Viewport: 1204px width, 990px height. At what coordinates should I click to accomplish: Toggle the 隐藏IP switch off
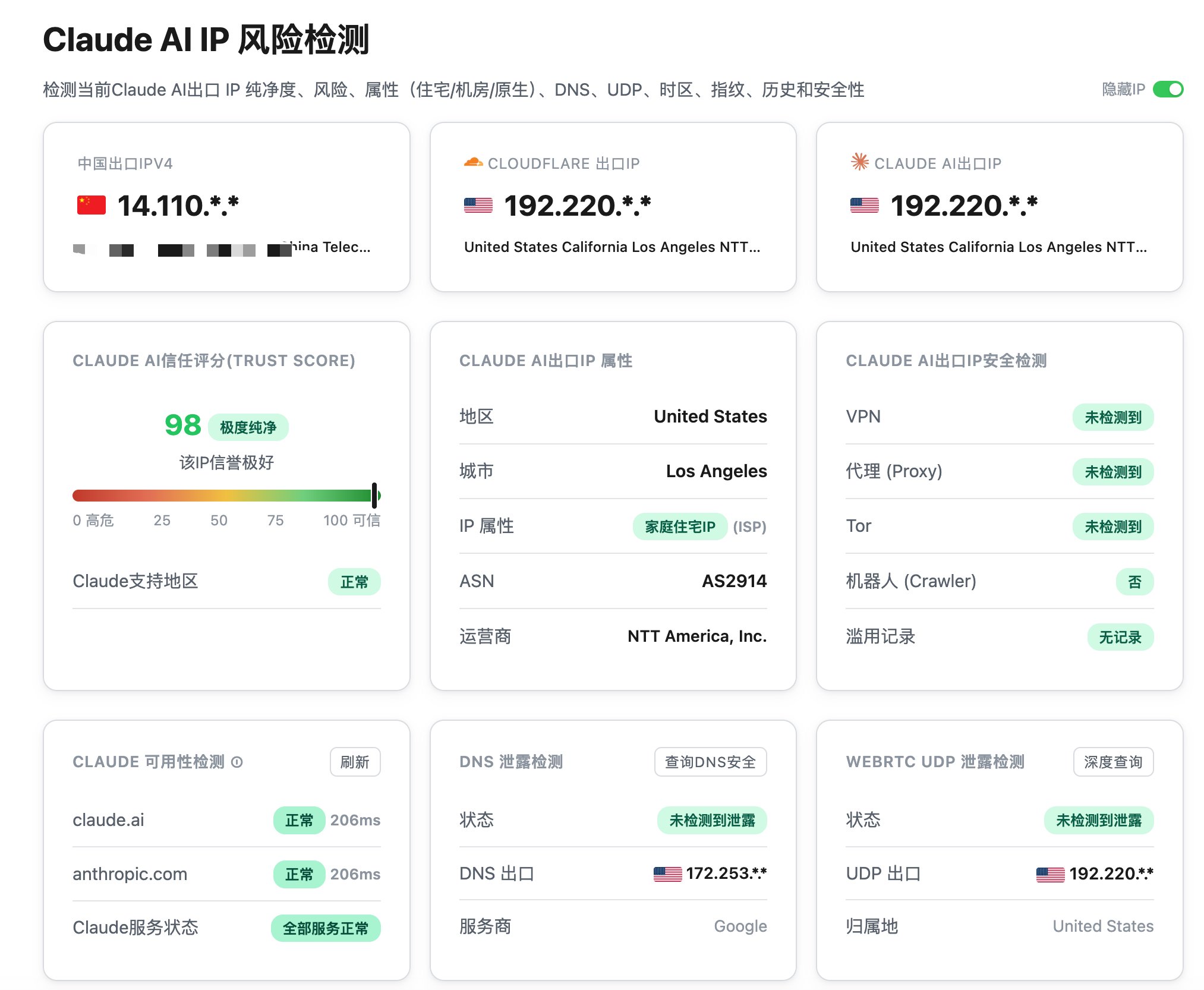[x=1167, y=89]
